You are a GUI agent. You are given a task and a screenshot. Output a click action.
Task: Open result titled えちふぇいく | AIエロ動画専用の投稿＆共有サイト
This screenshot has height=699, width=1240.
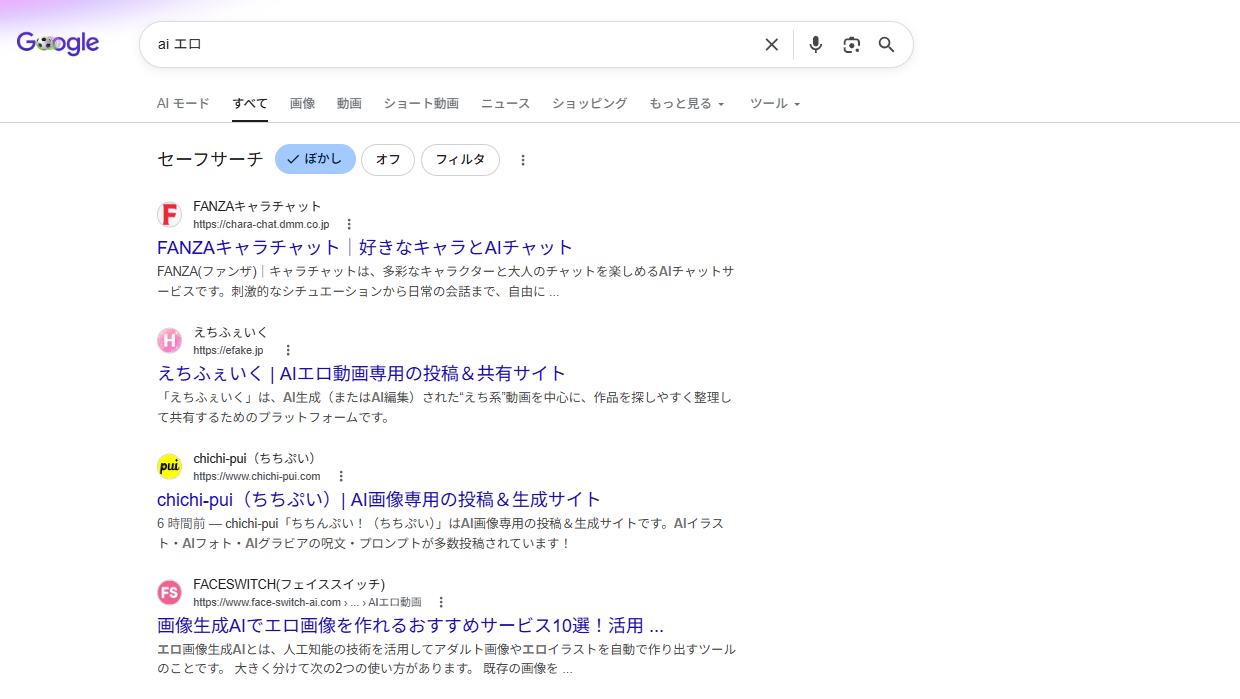pos(362,373)
